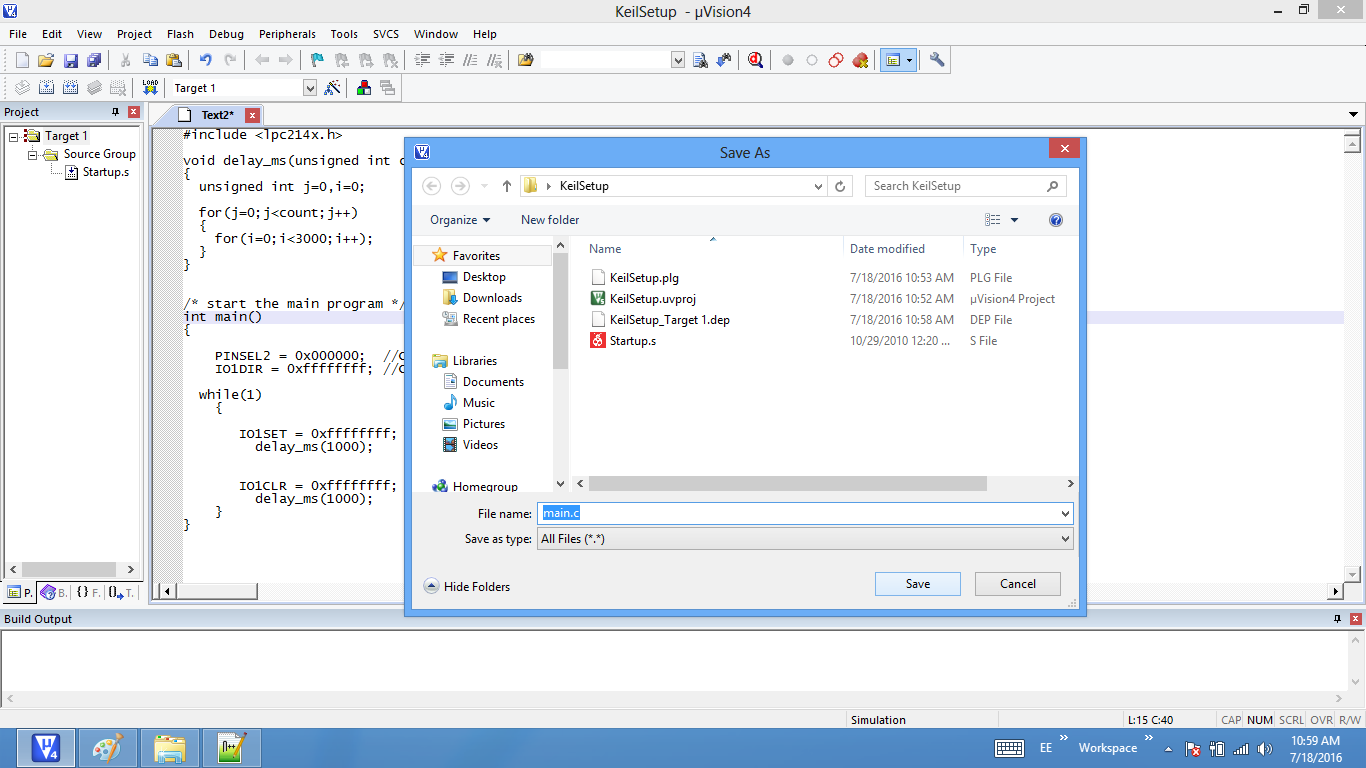Click the Find in Files folder icon
This screenshot has width=1366, height=768.
click(526, 60)
